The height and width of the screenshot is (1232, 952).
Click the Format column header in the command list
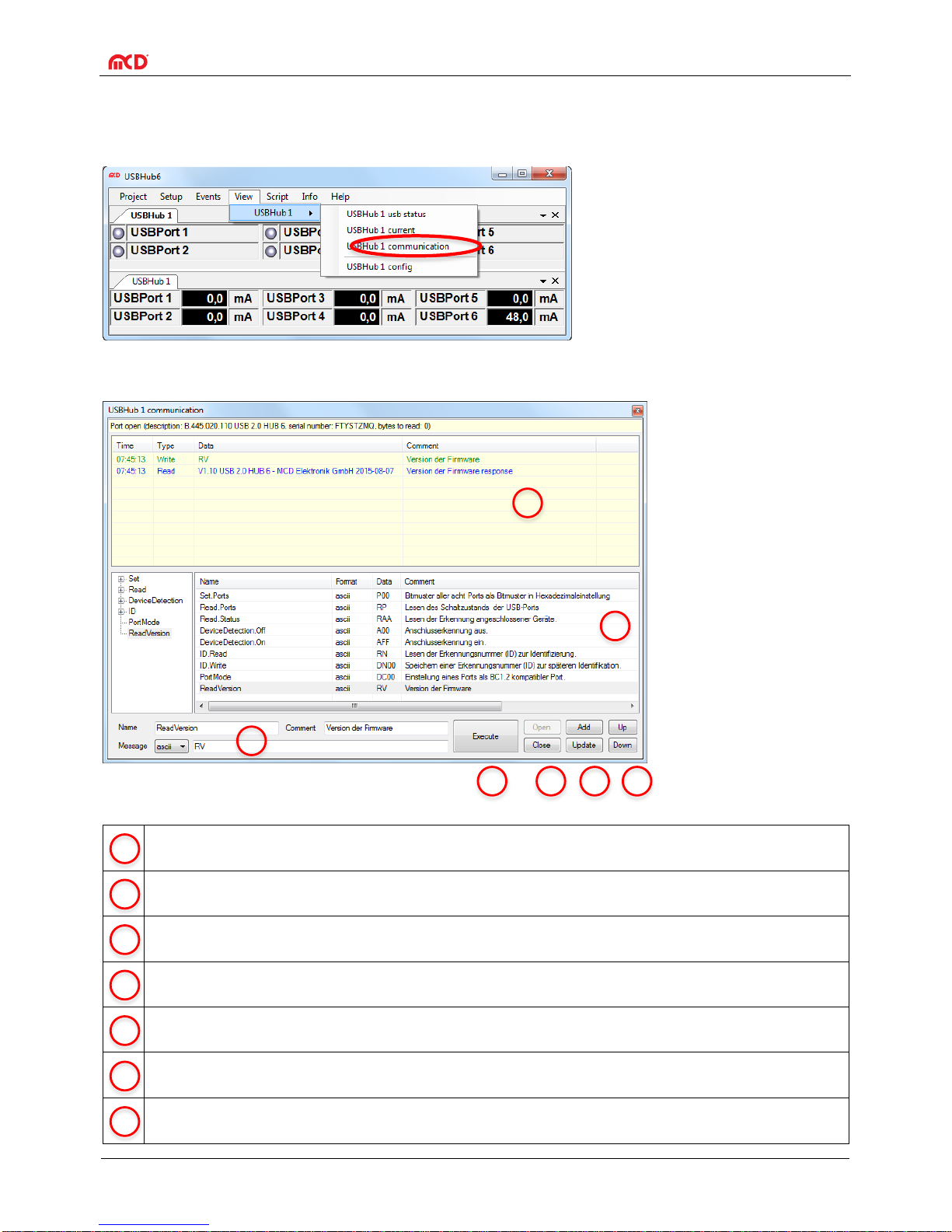click(x=353, y=581)
